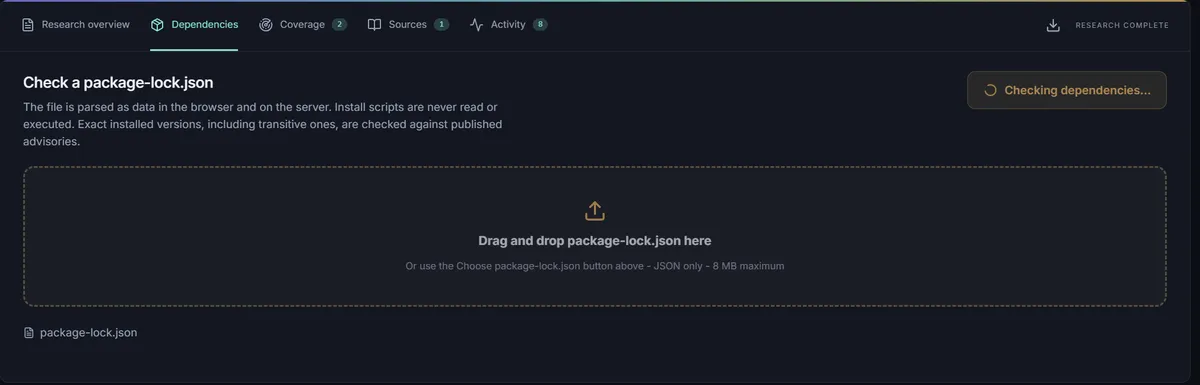Viewport: 1200px width, 385px height.
Task: Click the Check a package-lock.json heading
Action: click(118, 83)
